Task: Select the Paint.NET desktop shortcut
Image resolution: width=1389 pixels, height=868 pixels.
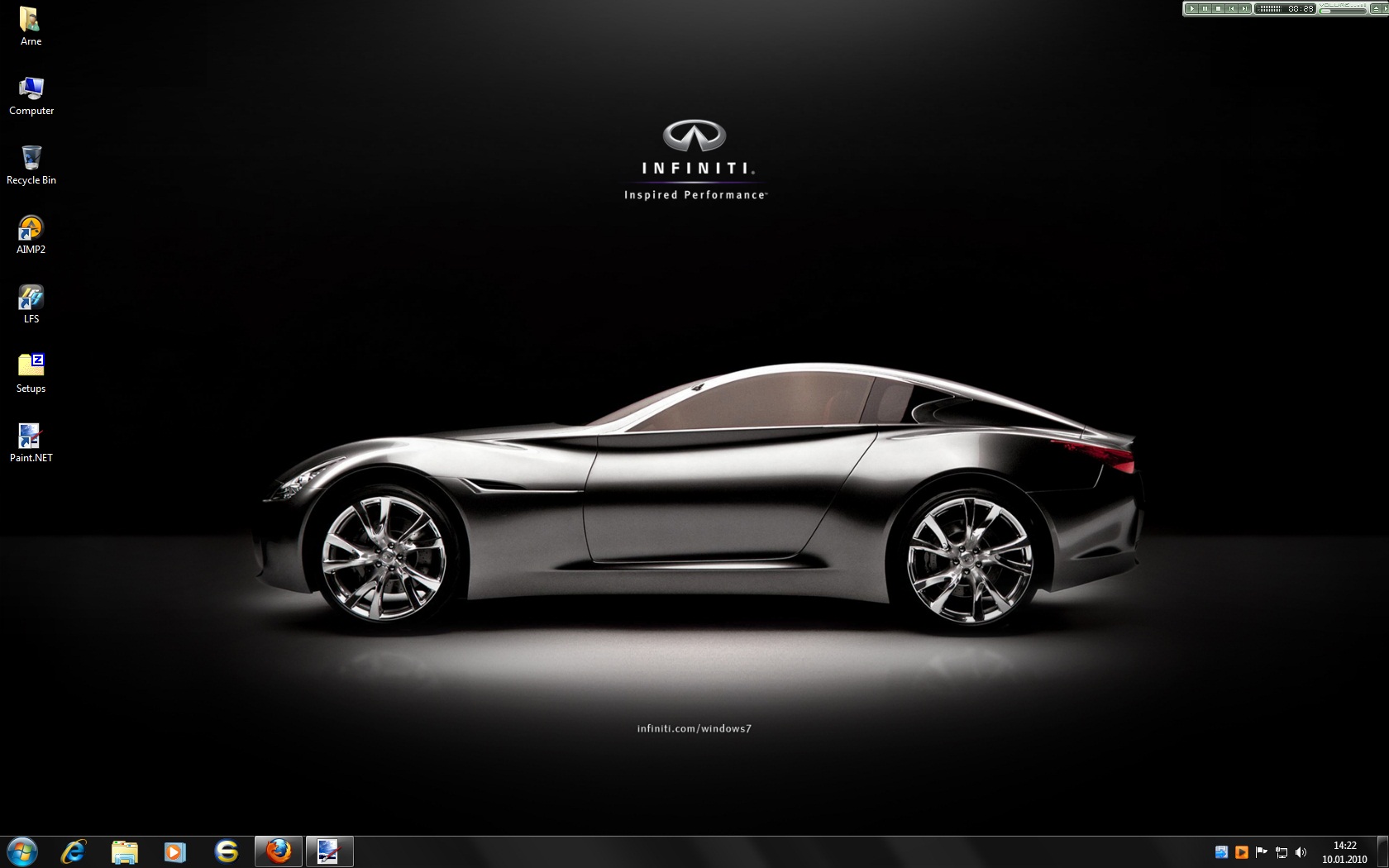Action: (x=31, y=442)
